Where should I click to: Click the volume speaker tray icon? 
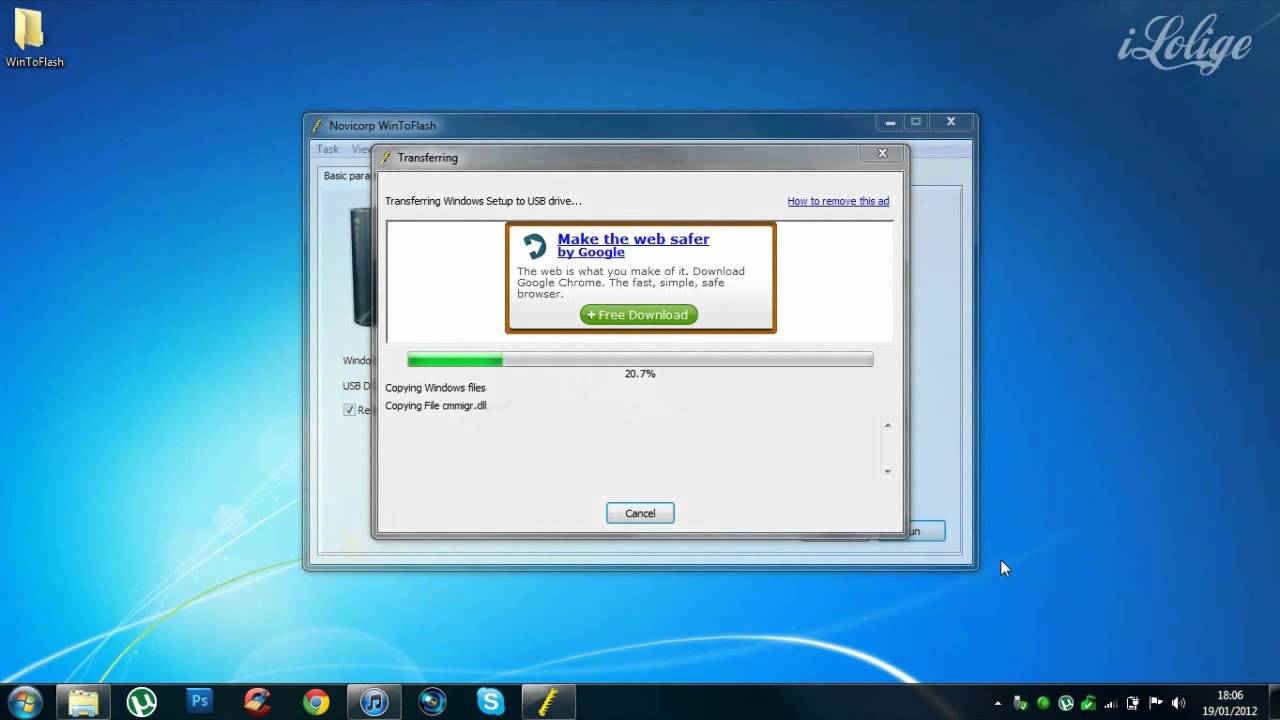pyautogui.click(x=1178, y=703)
